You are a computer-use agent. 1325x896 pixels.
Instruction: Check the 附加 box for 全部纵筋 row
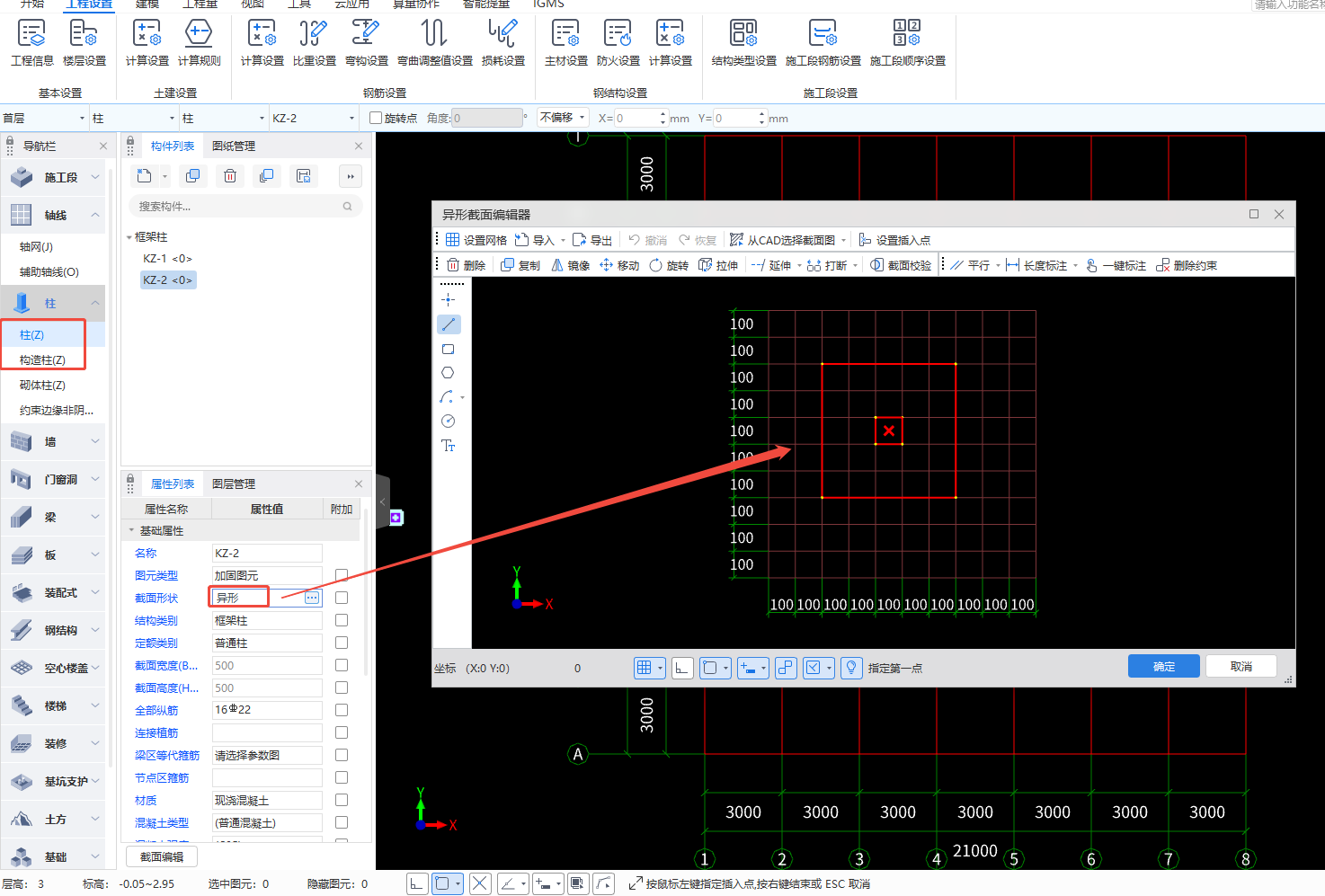tap(342, 710)
